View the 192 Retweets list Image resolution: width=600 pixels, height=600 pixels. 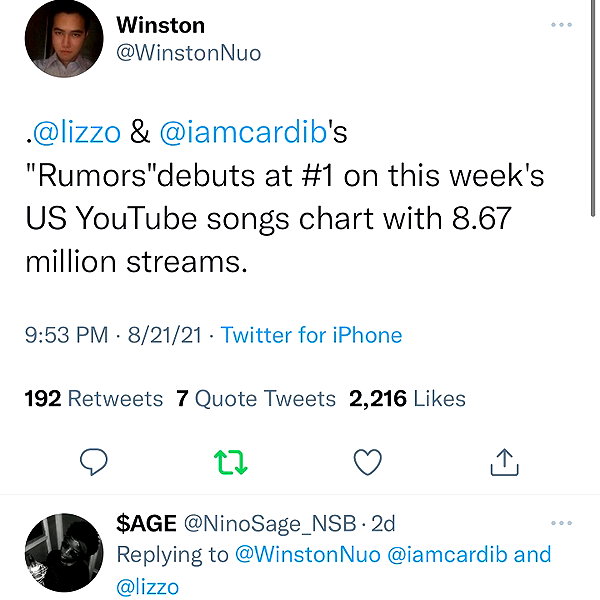coord(94,398)
